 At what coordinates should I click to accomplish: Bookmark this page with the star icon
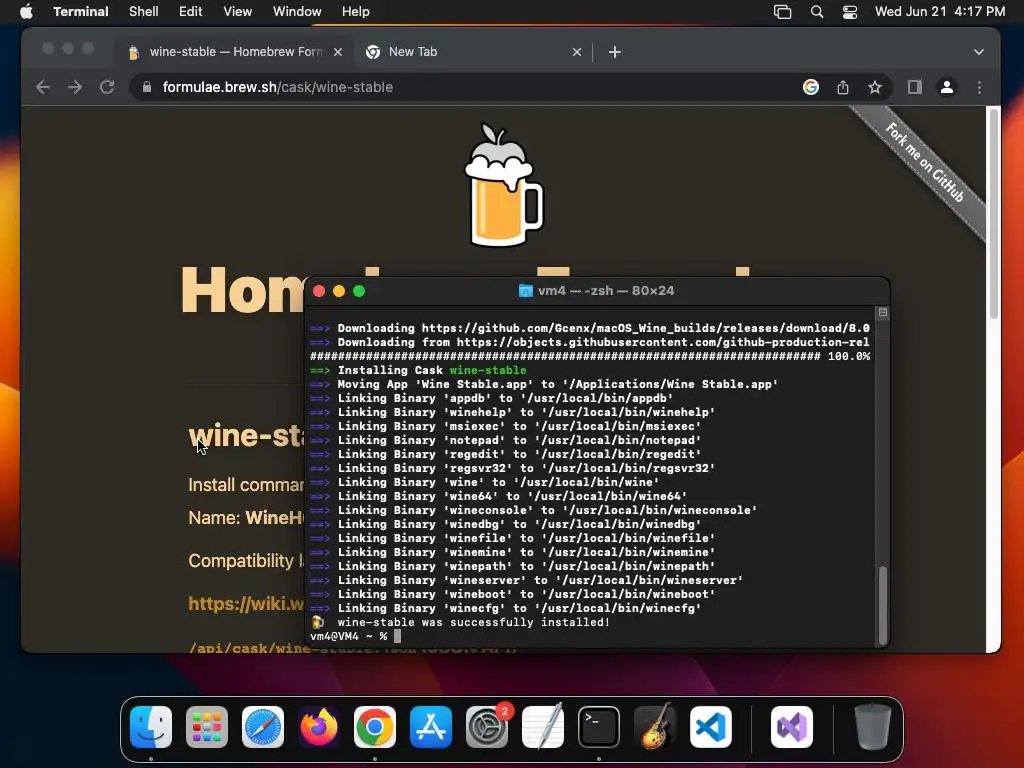pyautogui.click(x=875, y=87)
